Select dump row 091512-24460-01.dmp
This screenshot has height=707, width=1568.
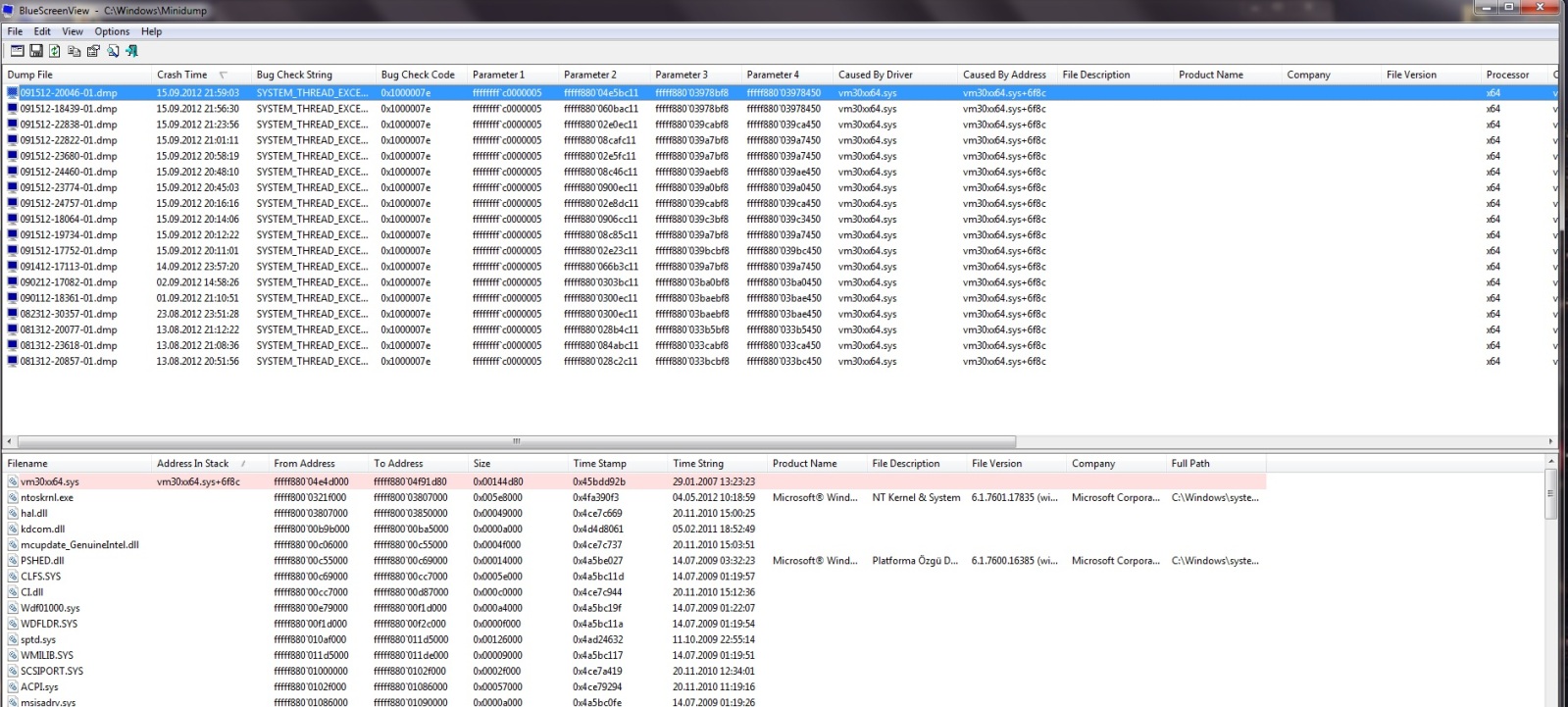pos(779,172)
